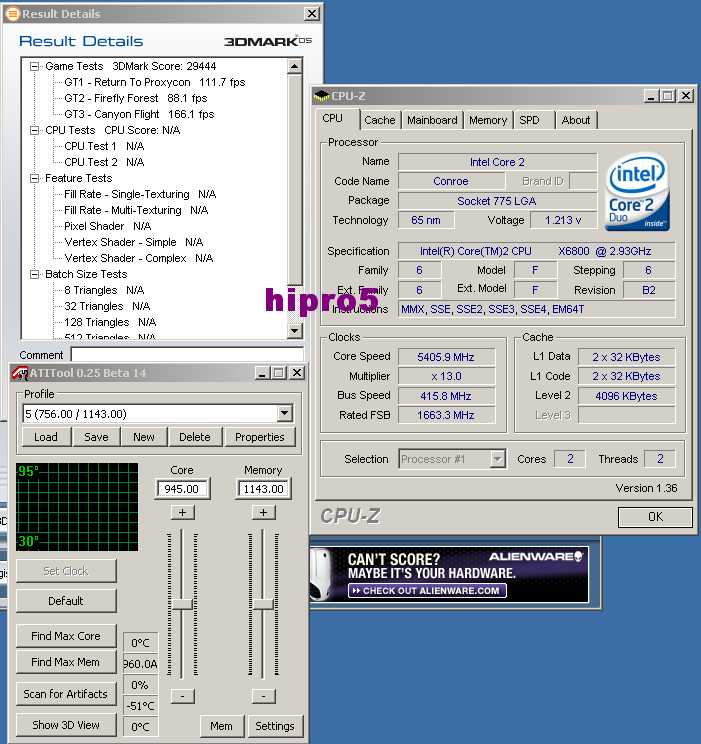Click Find Max Mem button
701x744 pixels.
coord(66,662)
